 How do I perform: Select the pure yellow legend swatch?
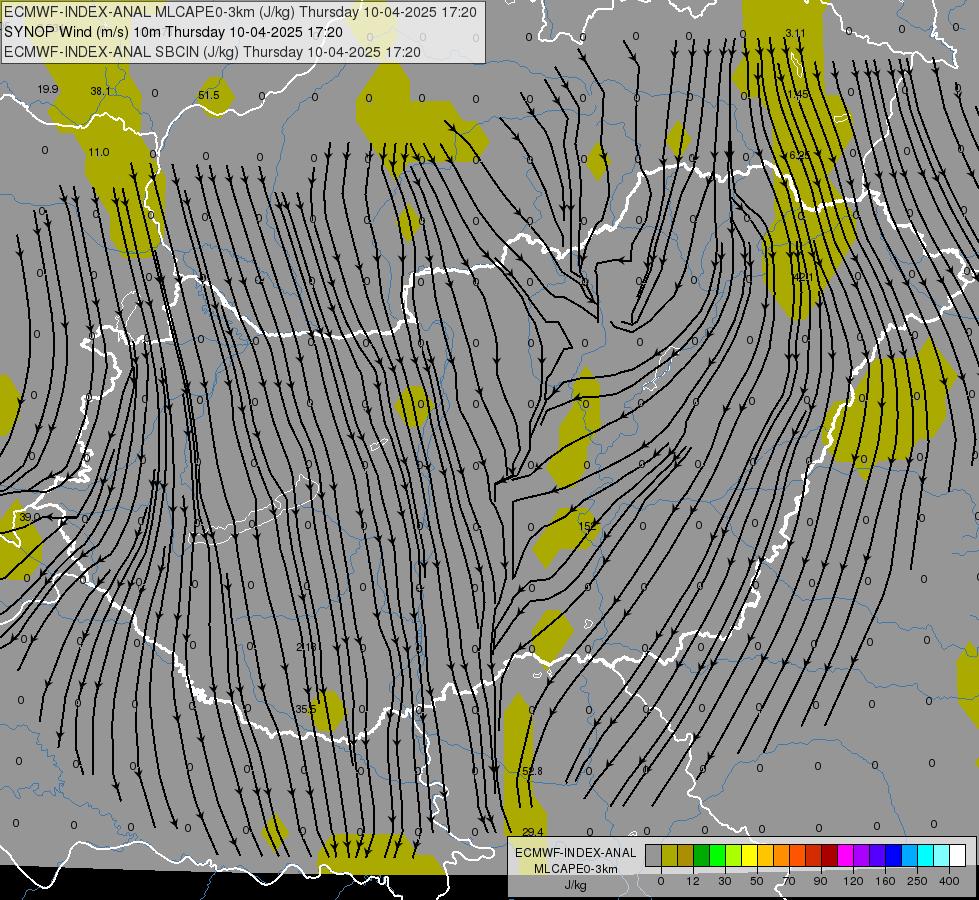(x=750, y=855)
